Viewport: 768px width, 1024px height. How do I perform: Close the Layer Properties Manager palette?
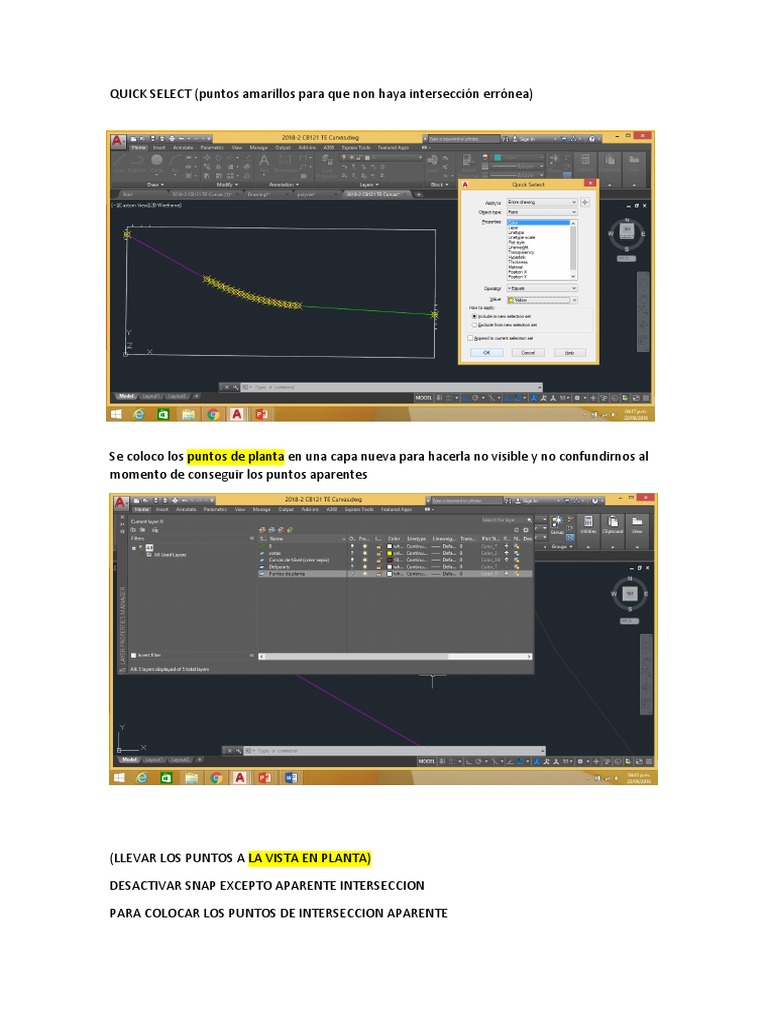coord(123,517)
